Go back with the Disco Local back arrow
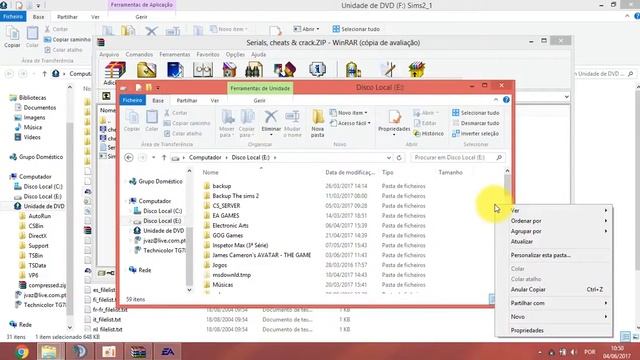 129,158
